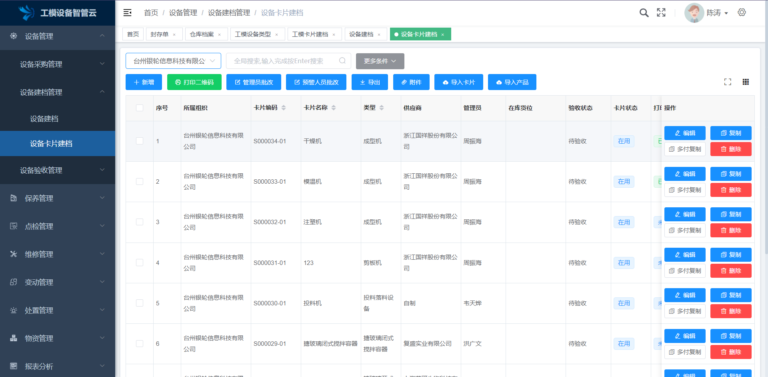Viewport: 768px width, 377px height.
Task: Click the 保养管理 sidebar icon
Action: coord(14,198)
